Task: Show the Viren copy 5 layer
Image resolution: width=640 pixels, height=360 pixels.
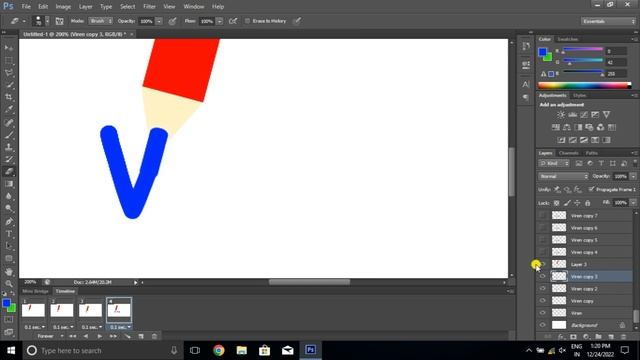Action: coord(542,239)
